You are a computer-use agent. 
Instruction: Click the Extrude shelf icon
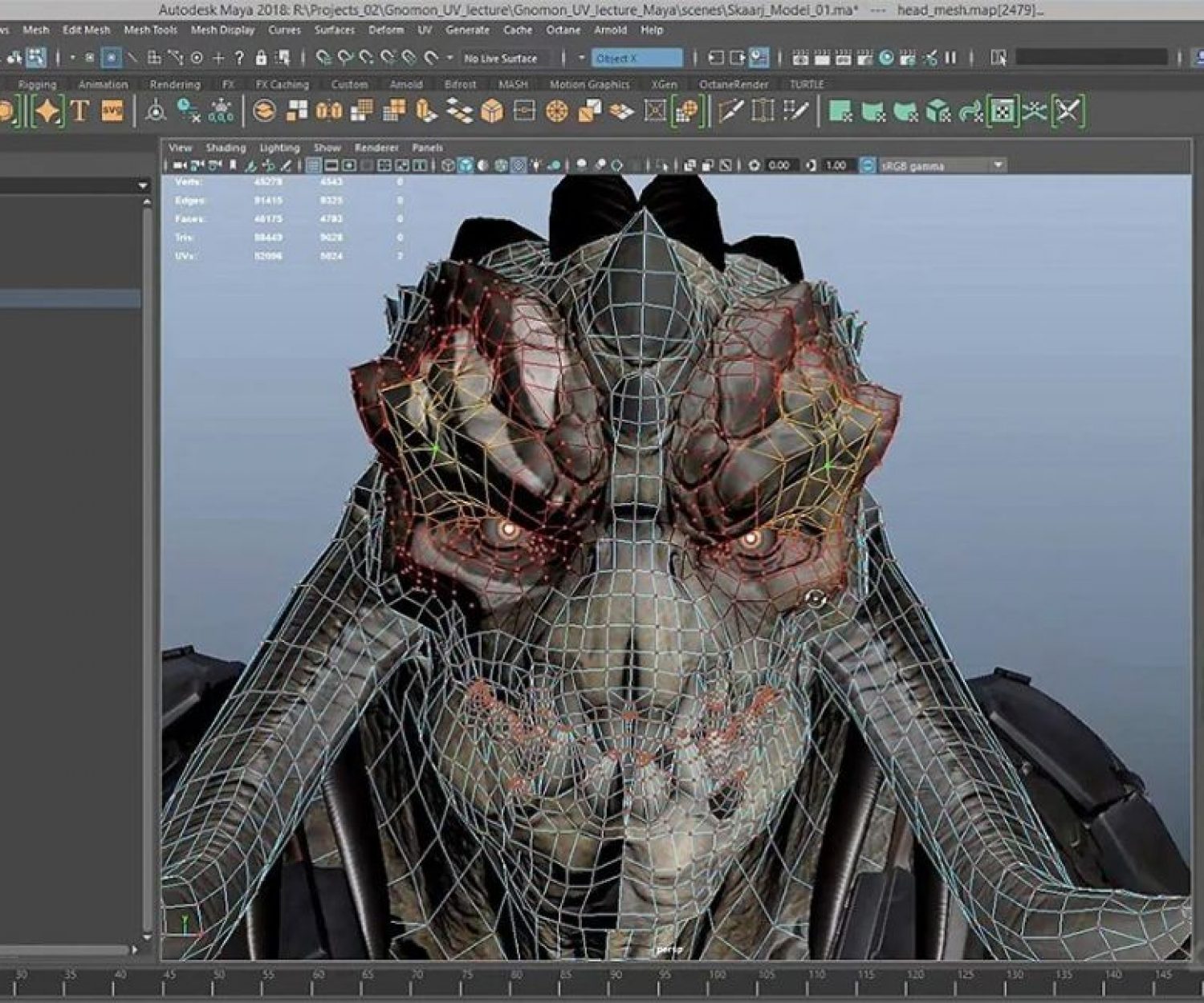click(427, 111)
